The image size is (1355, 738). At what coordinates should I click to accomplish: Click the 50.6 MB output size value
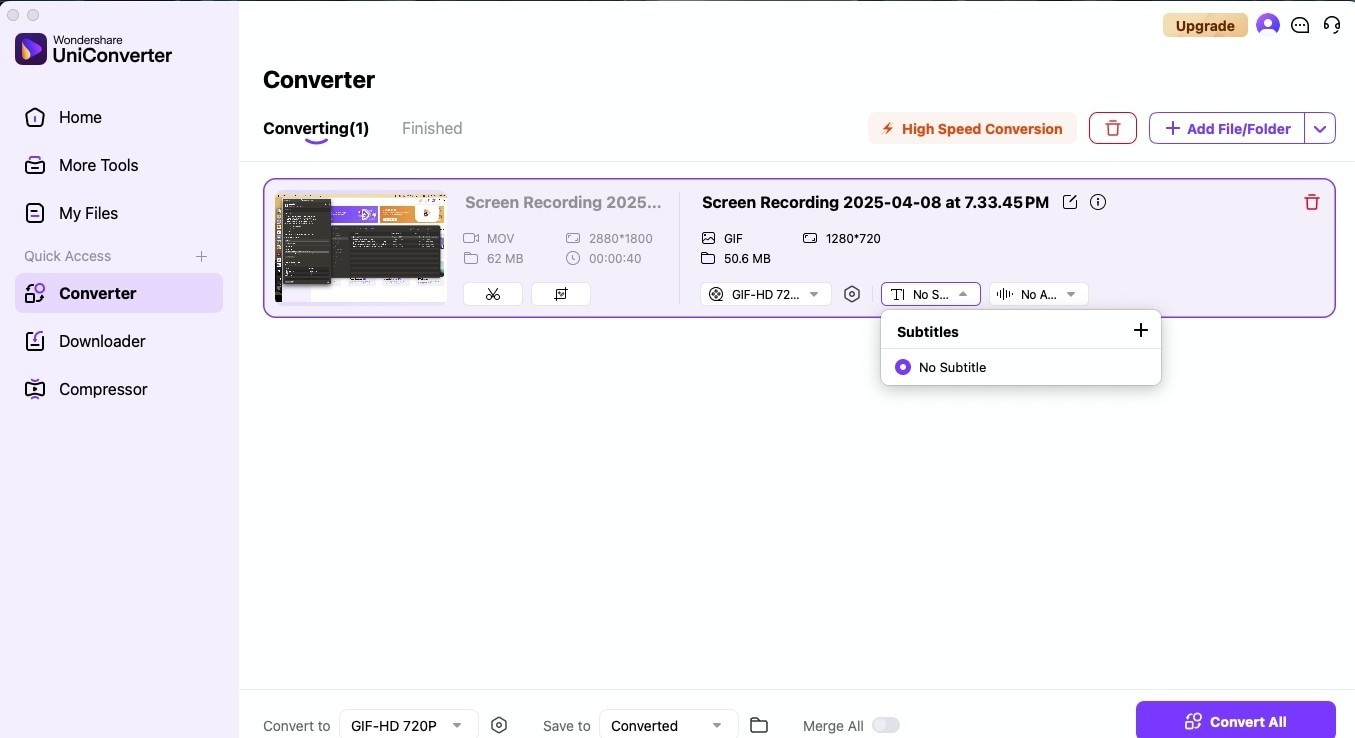click(747, 258)
